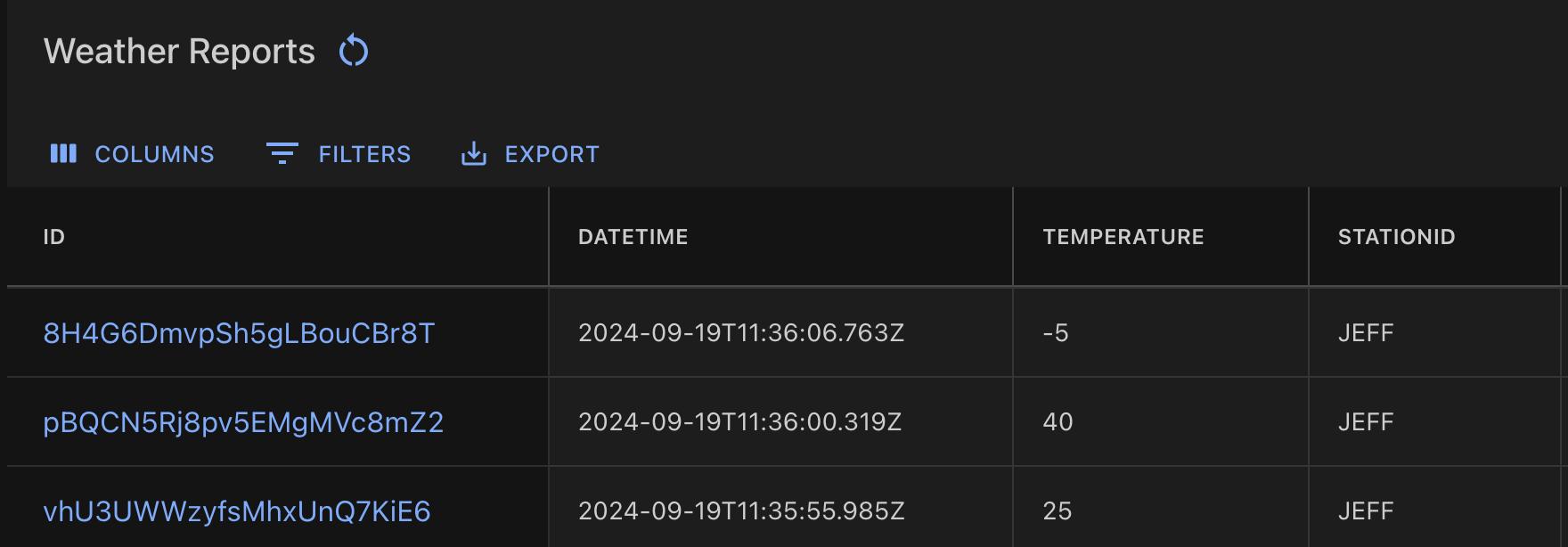The width and height of the screenshot is (1568, 547).
Task: Sort by TEMPERATURE column header
Action: (x=1123, y=237)
